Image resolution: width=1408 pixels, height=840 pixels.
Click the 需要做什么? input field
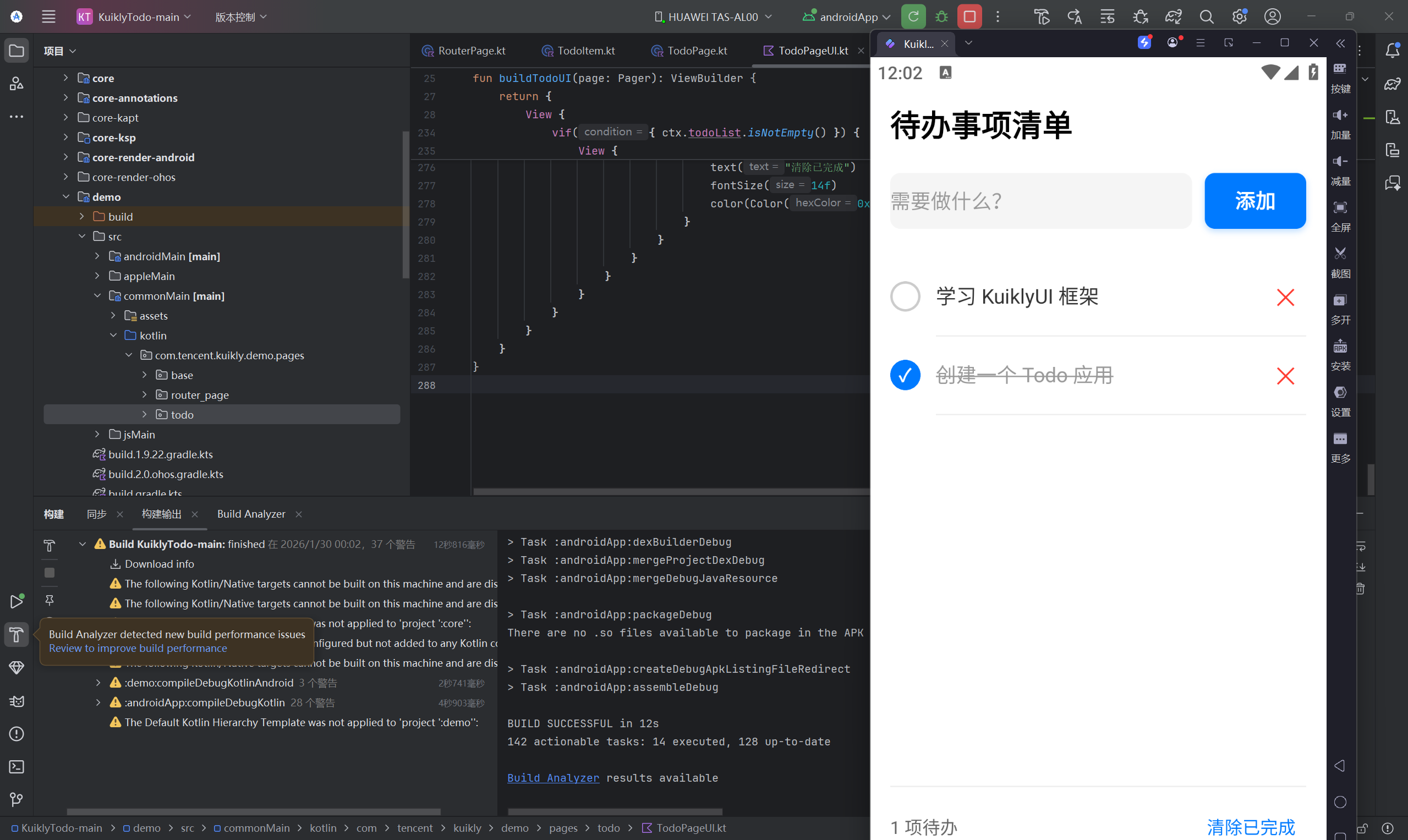[x=1040, y=201]
